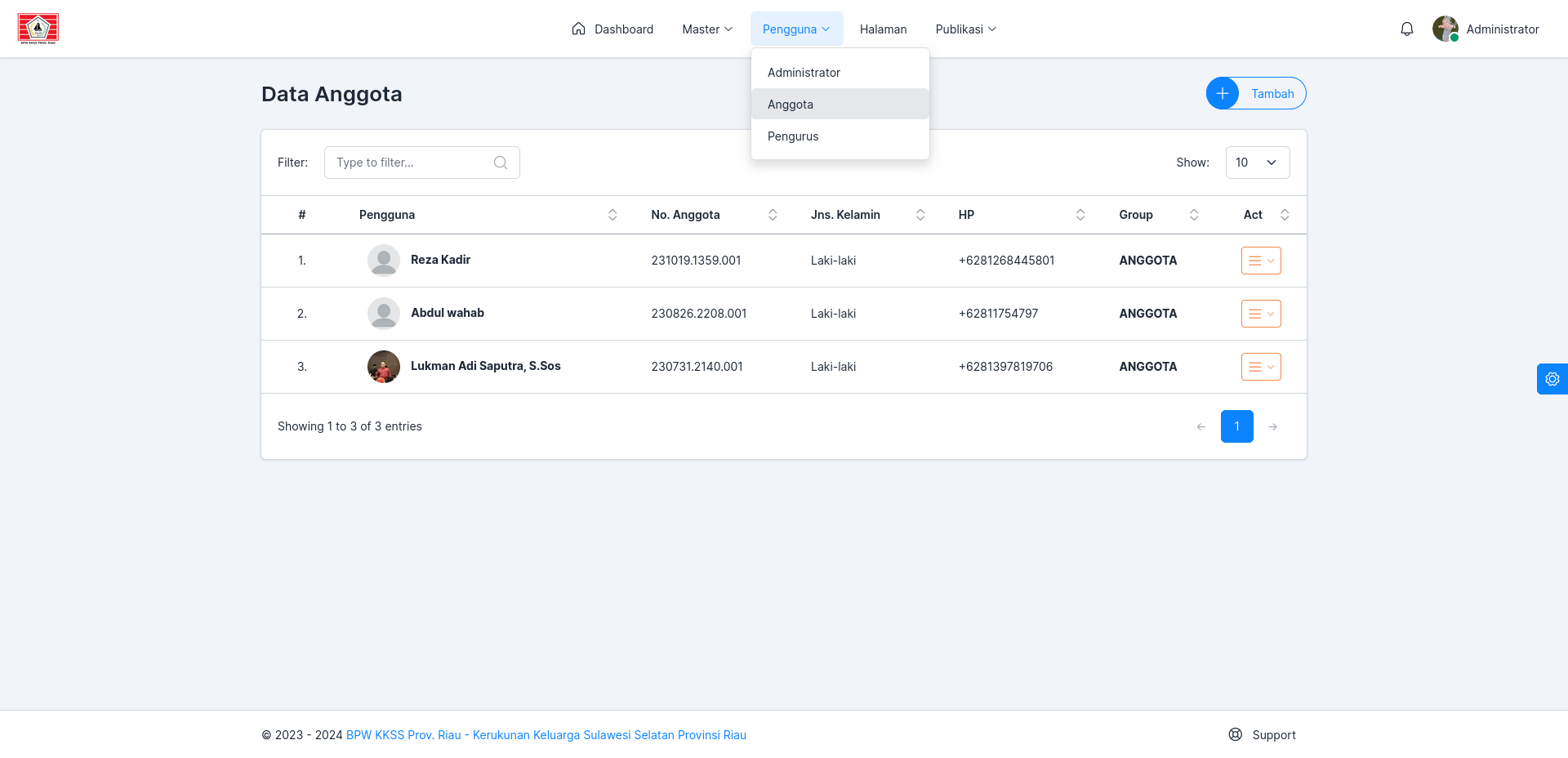Viewport: 1568px width, 758px height.
Task: Click phone number +6281268445801
Action: tap(1006, 261)
